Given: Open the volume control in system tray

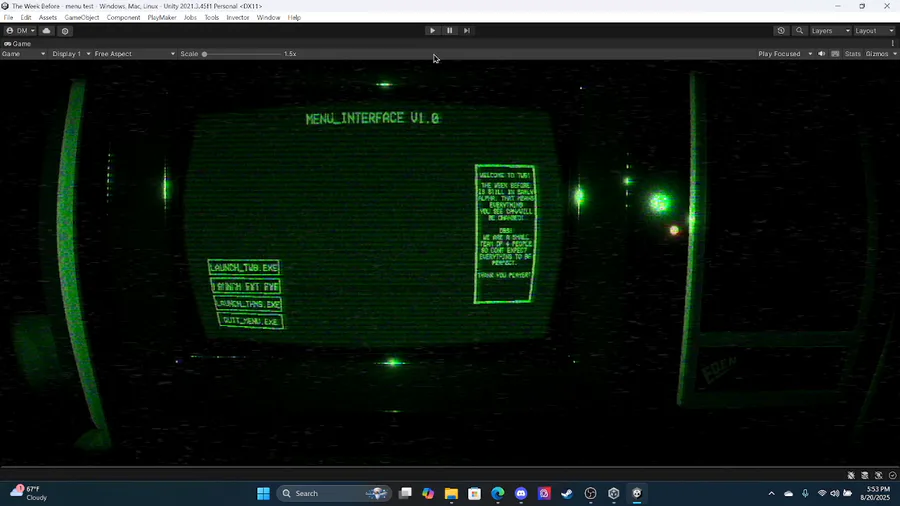Looking at the screenshot, I should point(835,493).
